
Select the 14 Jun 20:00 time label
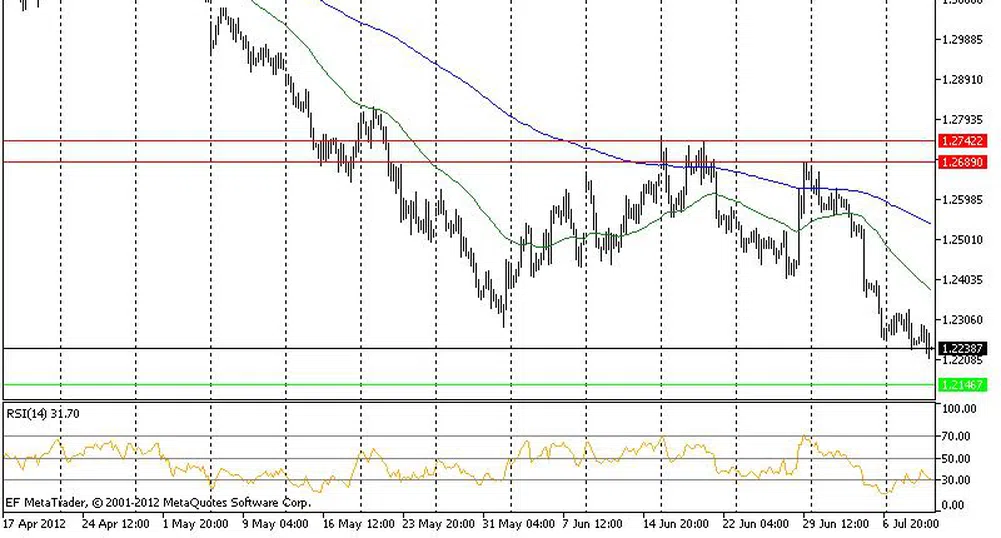click(677, 523)
